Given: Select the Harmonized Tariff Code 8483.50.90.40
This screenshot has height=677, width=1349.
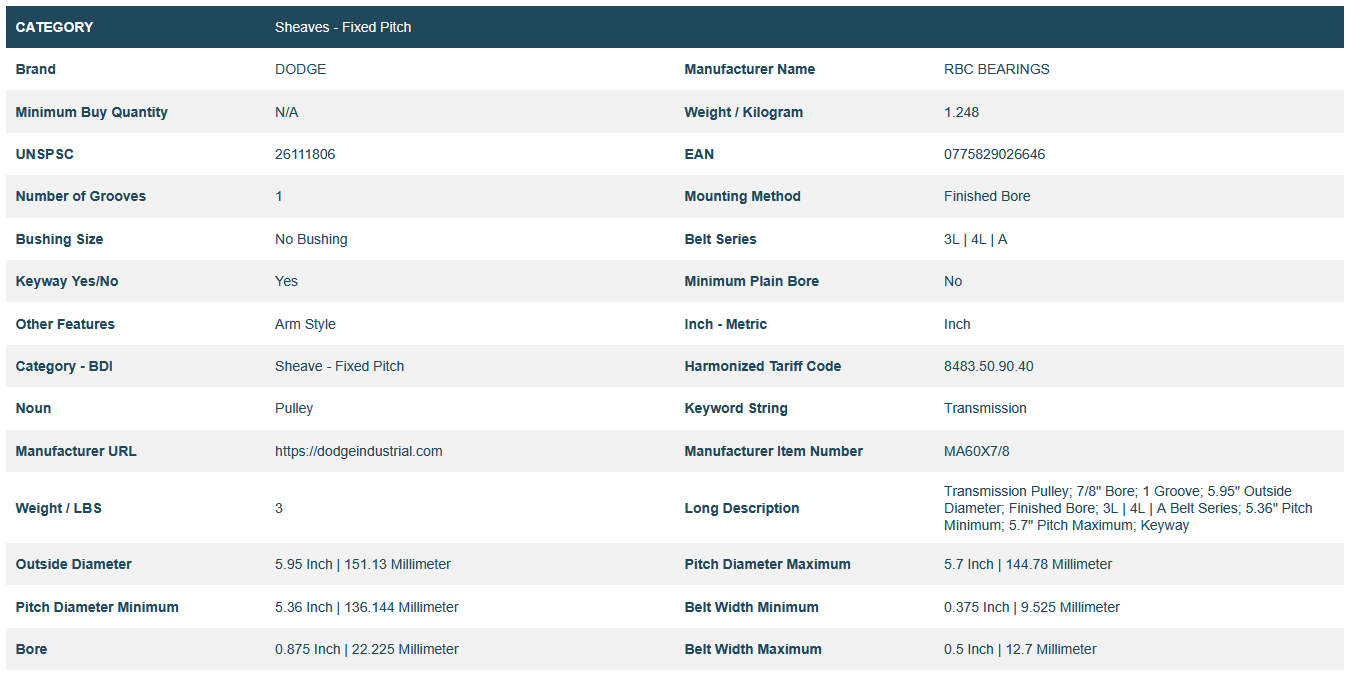Looking at the screenshot, I should click(x=988, y=366).
